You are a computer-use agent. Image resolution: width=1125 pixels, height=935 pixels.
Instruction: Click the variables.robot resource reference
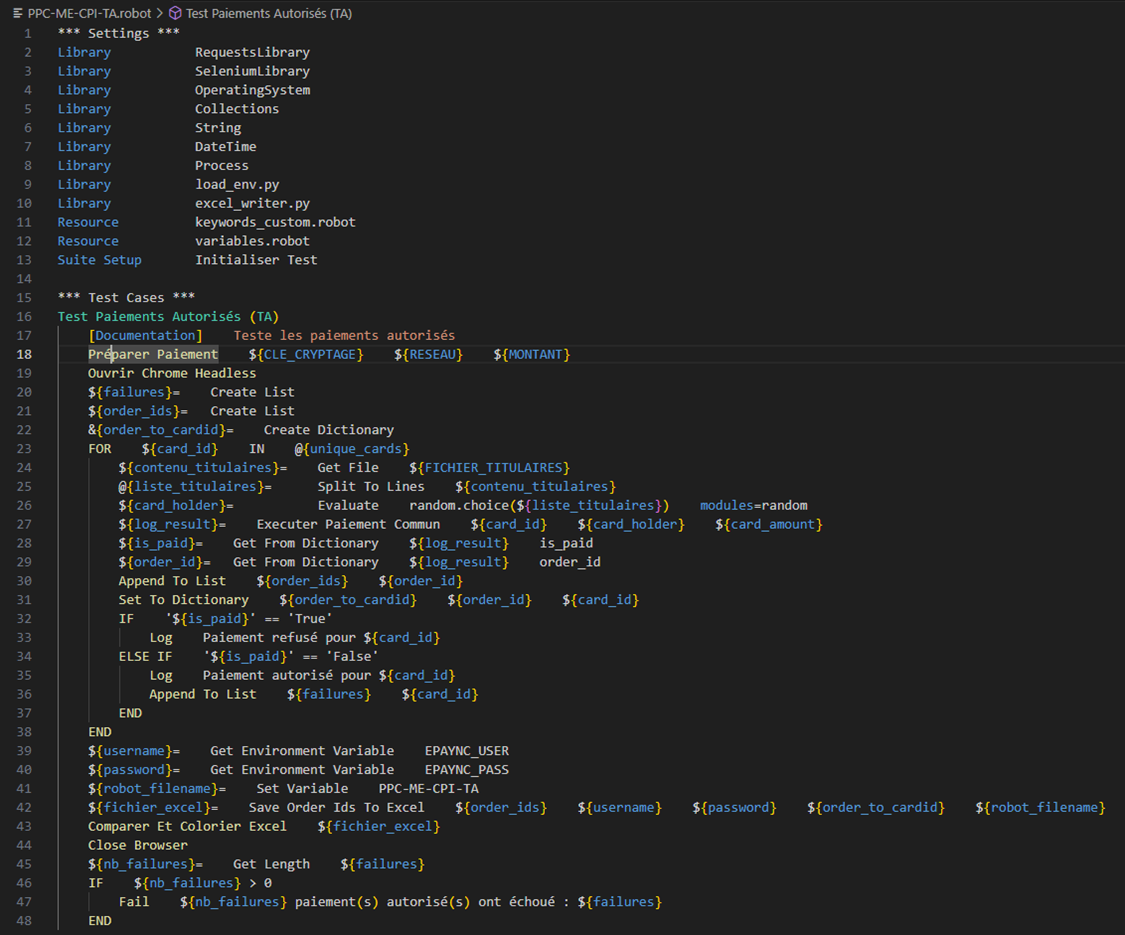click(253, 240)
